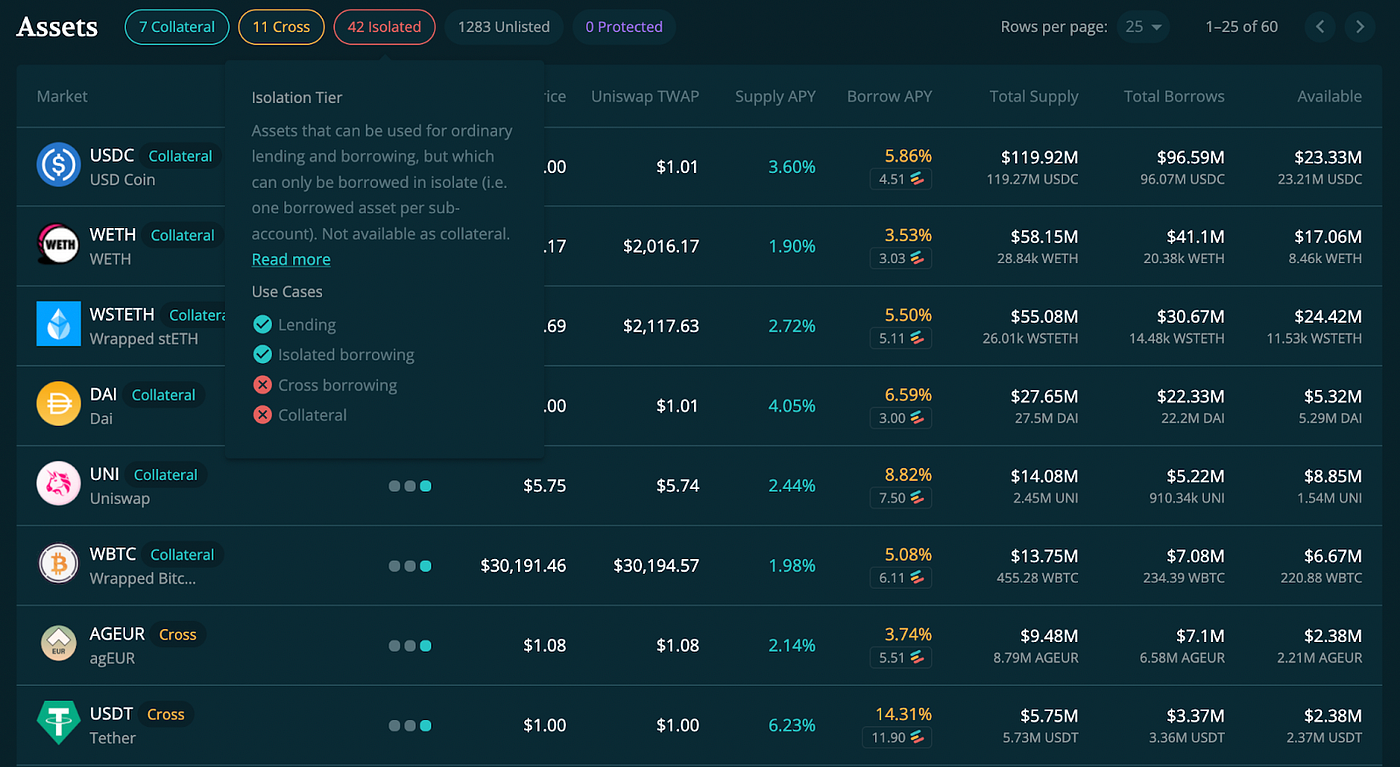
Task: Click the UNI Collateral tag
Action: tap(165, 475)
